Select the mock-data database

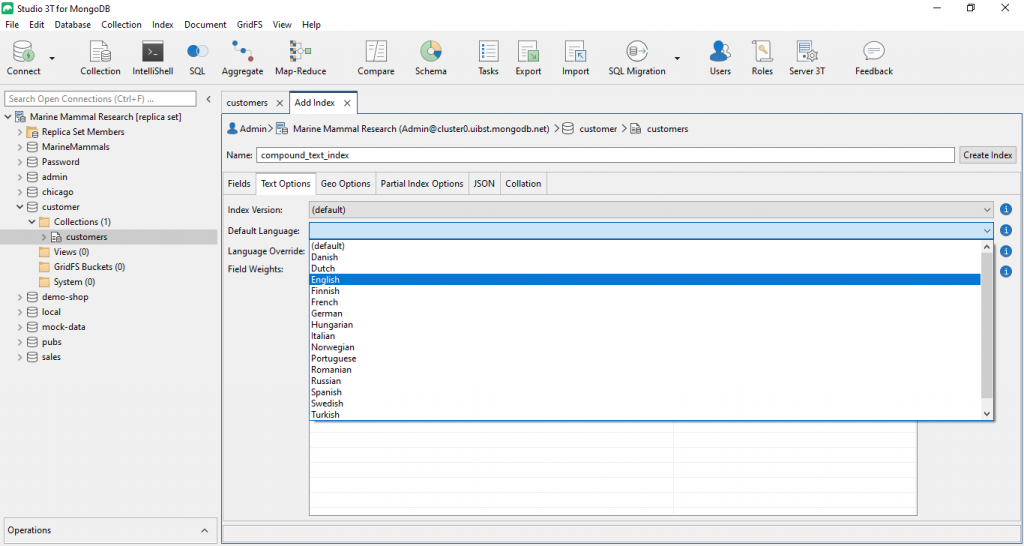coord(63,327)
